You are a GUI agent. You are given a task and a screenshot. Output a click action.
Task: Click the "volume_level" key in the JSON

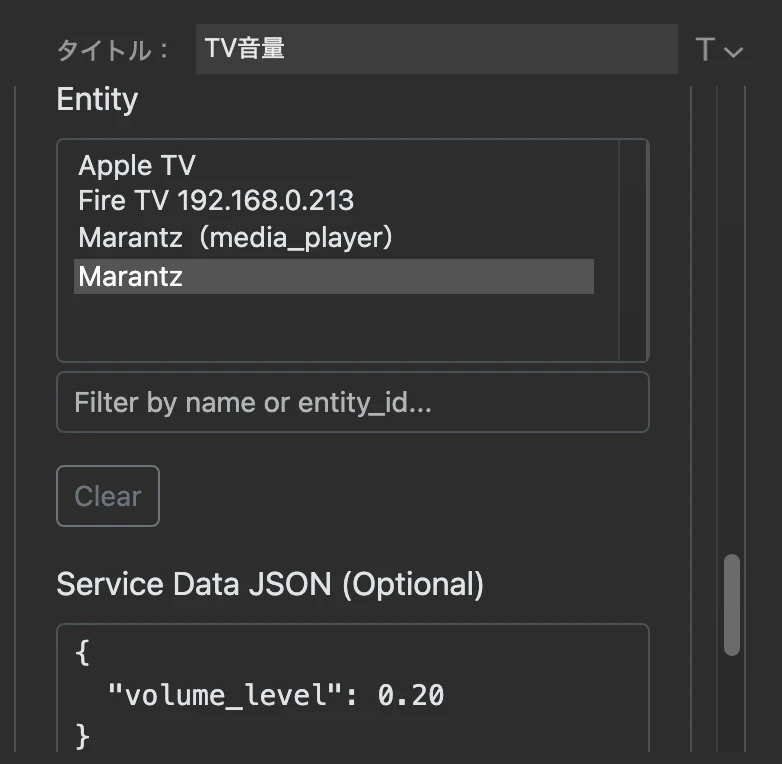coord(225,695)
